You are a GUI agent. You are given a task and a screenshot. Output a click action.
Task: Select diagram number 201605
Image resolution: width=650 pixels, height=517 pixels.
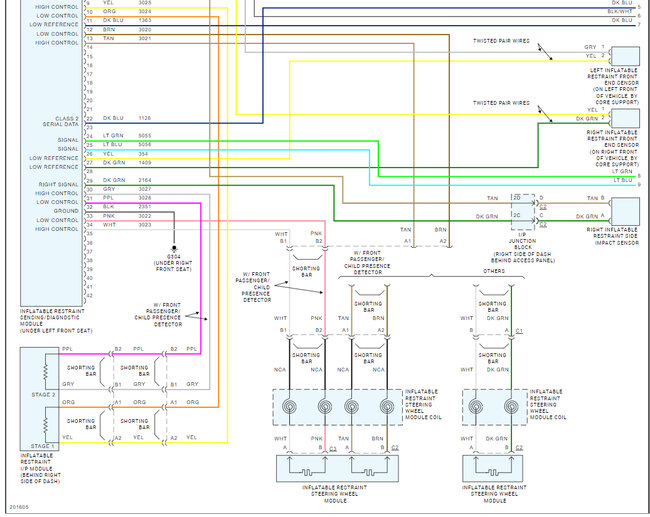click(x=17, y=507)
